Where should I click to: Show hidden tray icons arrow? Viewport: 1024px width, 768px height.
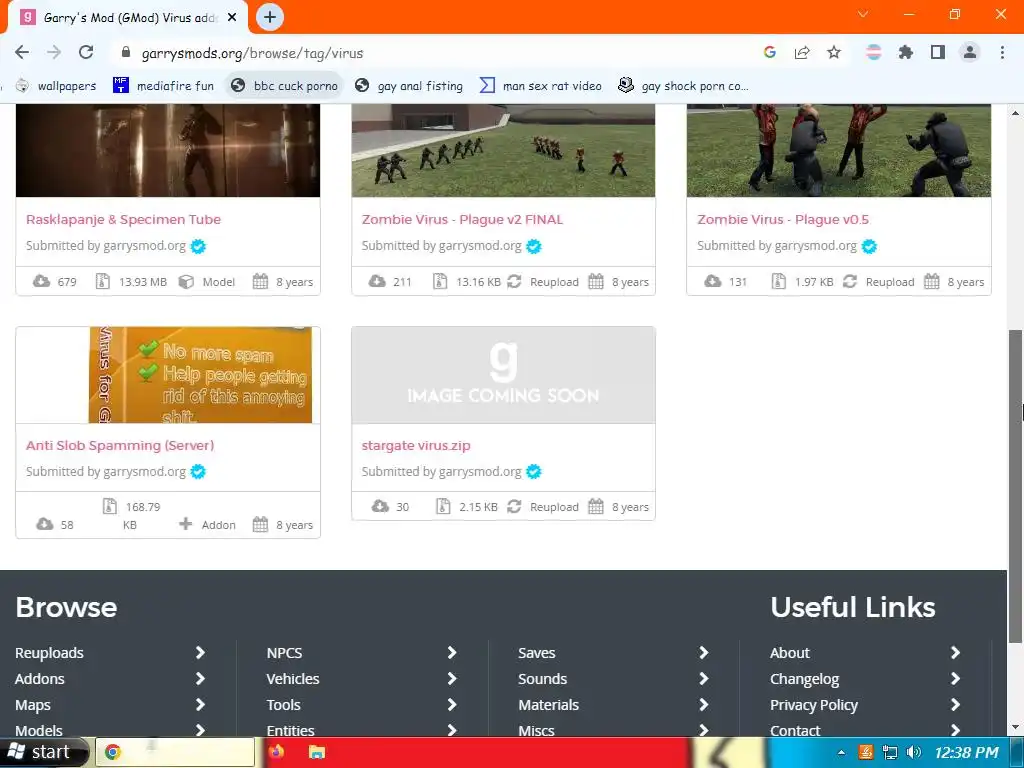pyautogui.click(x=841, y=752)
